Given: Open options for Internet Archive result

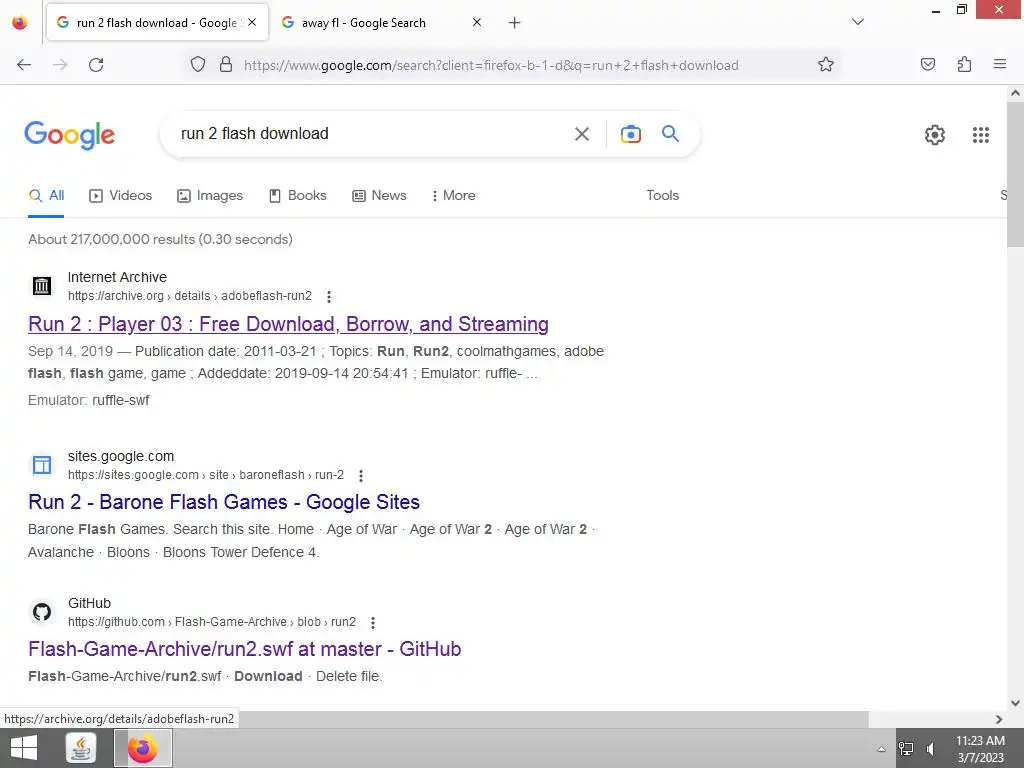Looking at the screenshot, I should point(329,296).
